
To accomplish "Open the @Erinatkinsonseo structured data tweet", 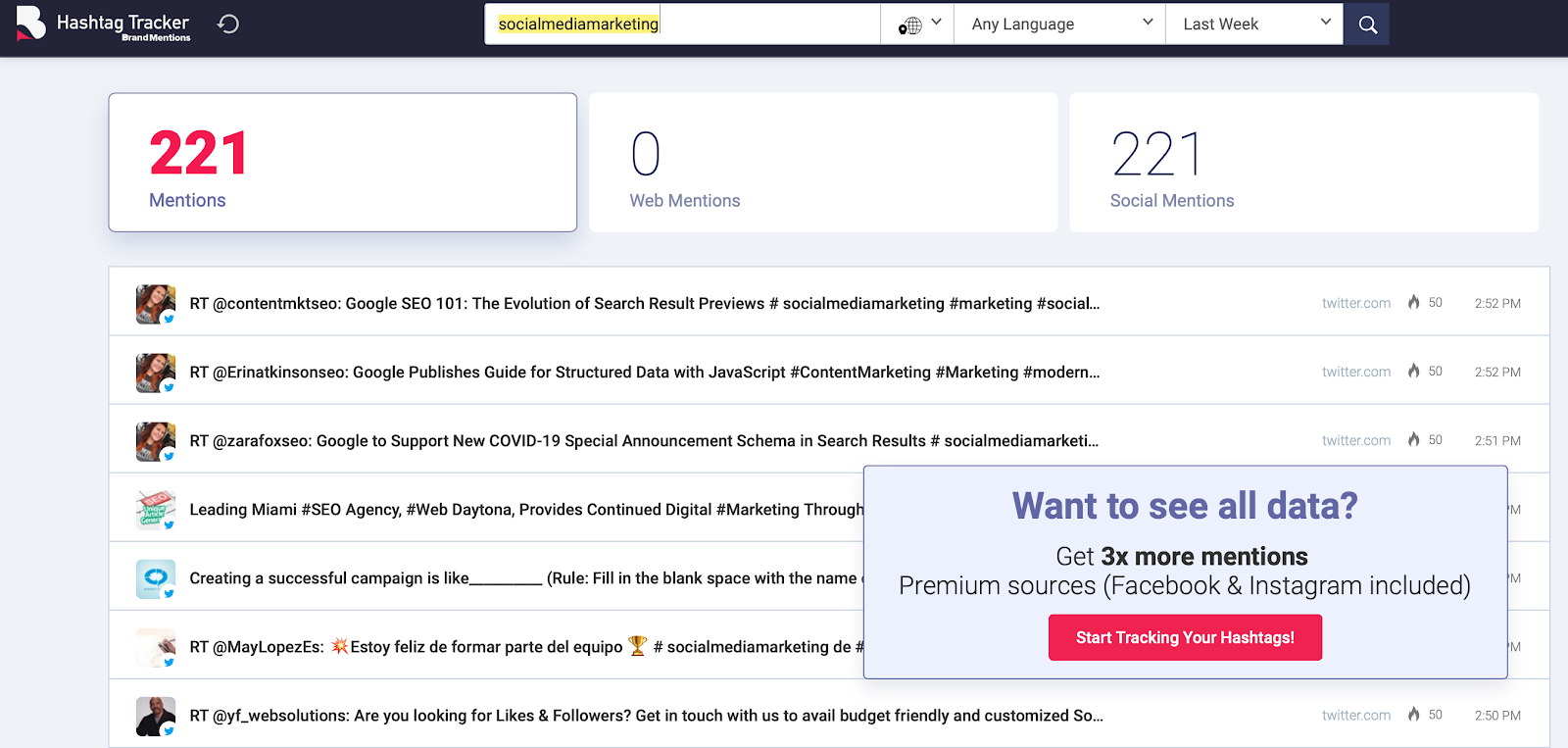I will pyautogui.click(x=644, y=373).
